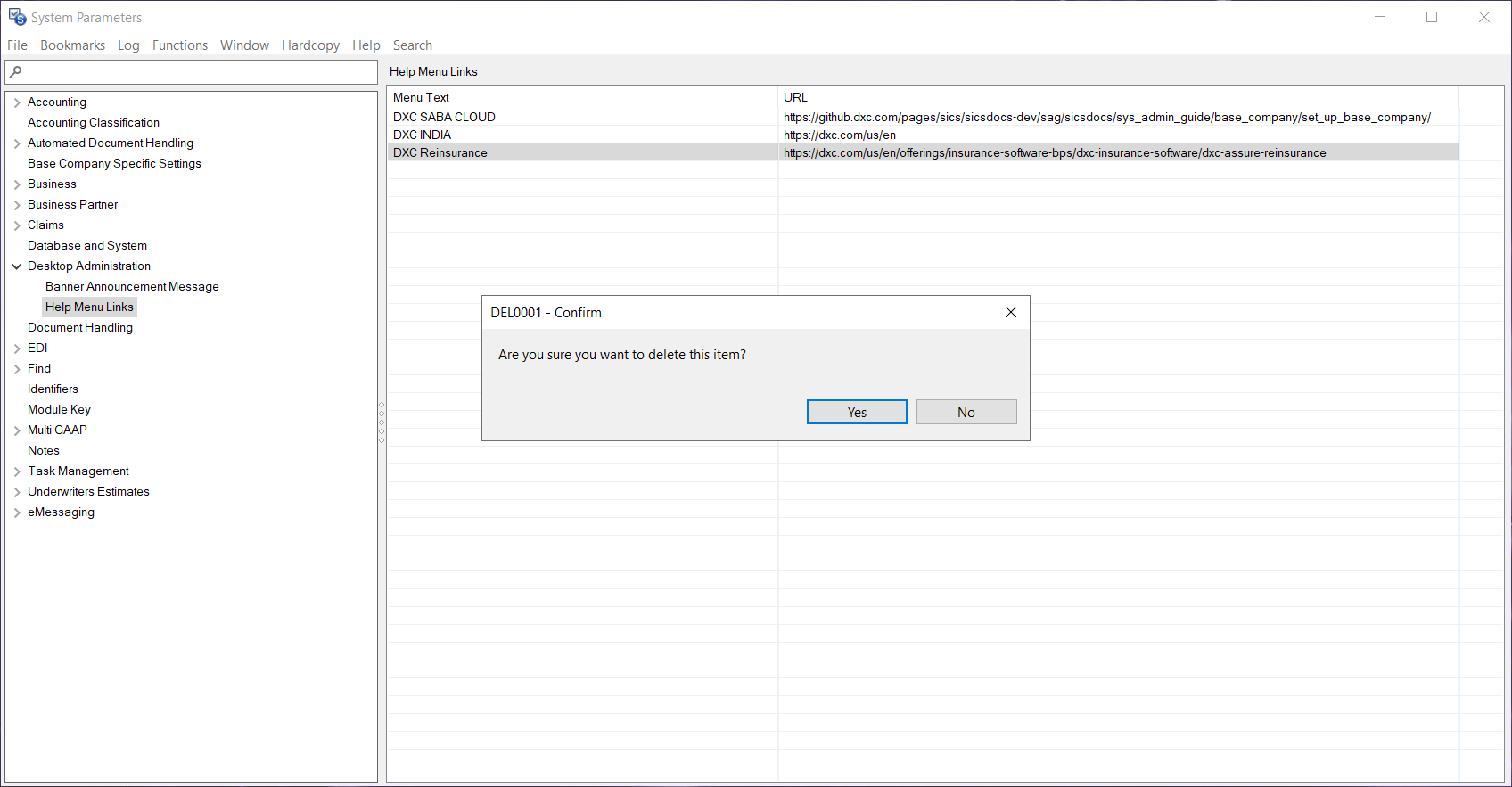The height and width of the screenshot is (787, 1512).
Task: Open the Search menu
Action: tap(412, 45)
